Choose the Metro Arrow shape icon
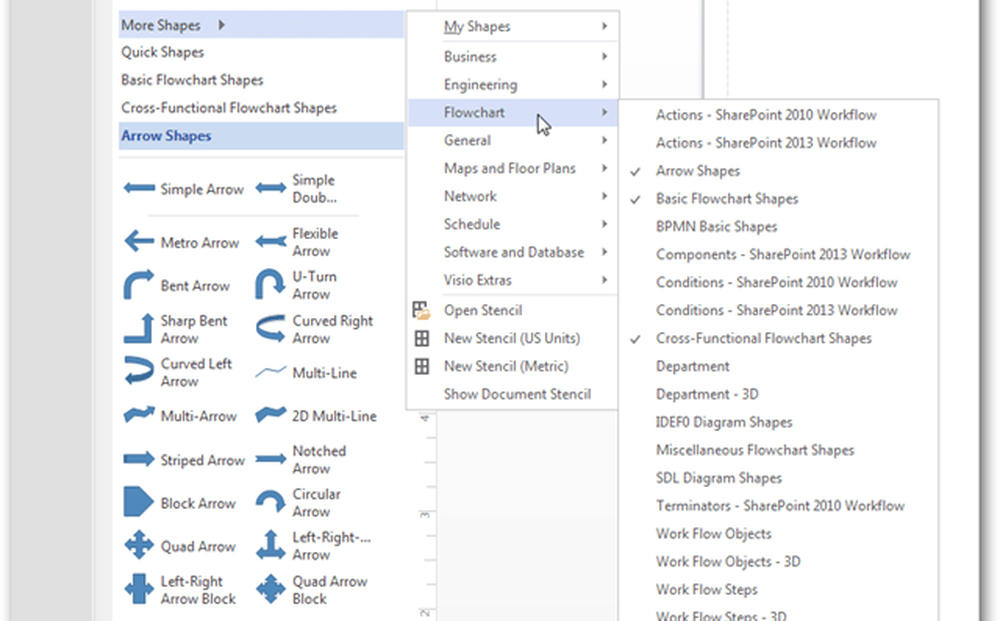Image resolution: width=1000 pixels, height=621 pixels. tap(139, 242)
